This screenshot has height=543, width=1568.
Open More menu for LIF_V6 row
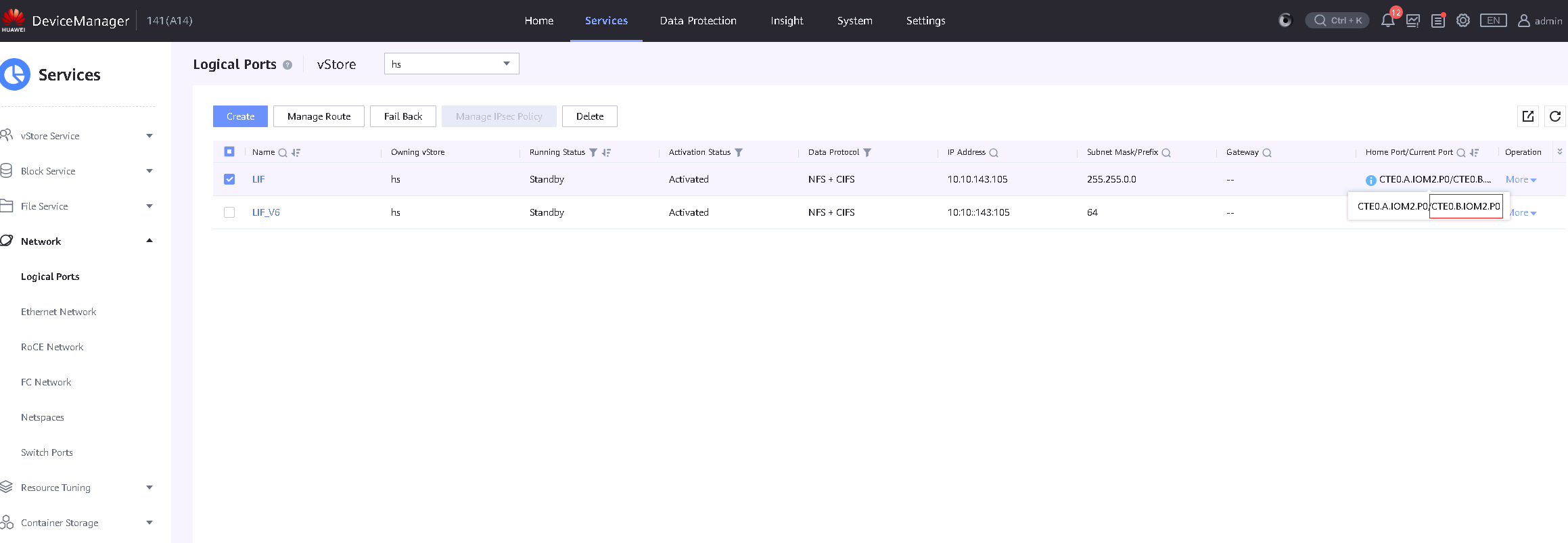tap(1524, 212)
